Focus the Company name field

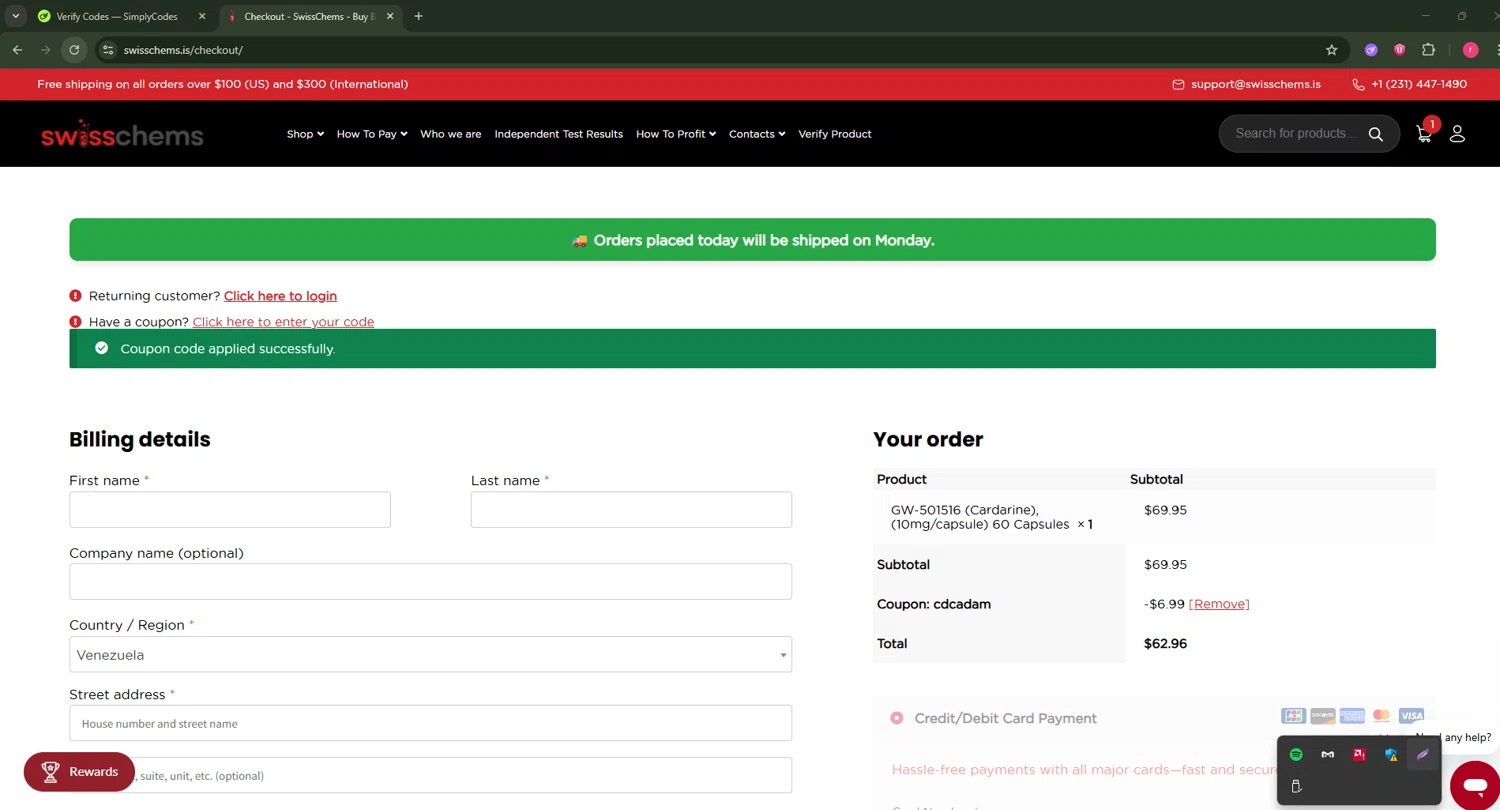coord(430,582)
